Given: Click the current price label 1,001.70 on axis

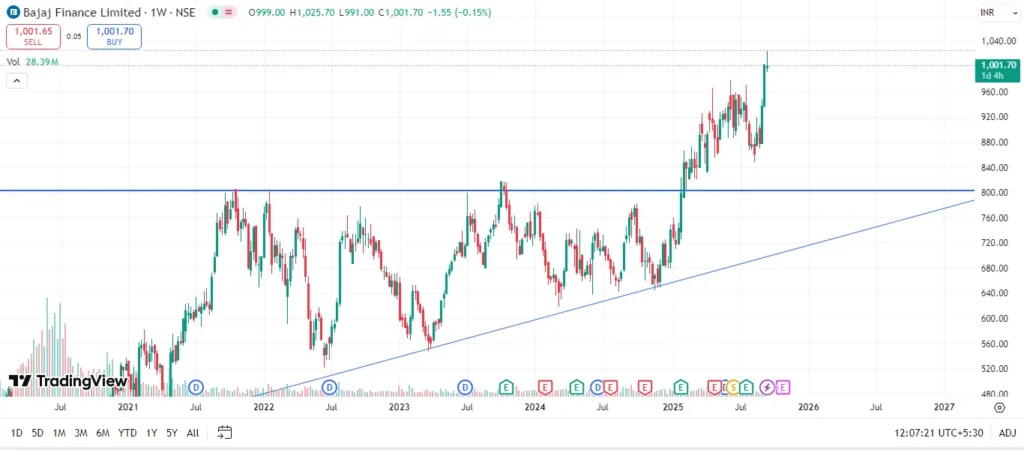Looking at the screenshot, I should 996,65.
